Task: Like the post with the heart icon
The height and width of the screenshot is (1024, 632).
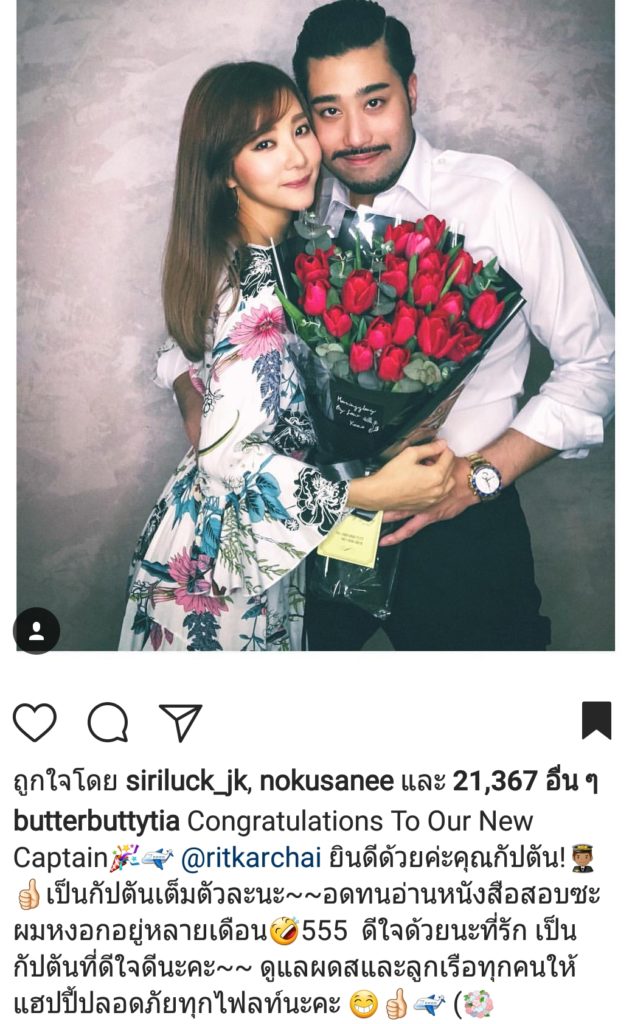Action: point(35,722)
